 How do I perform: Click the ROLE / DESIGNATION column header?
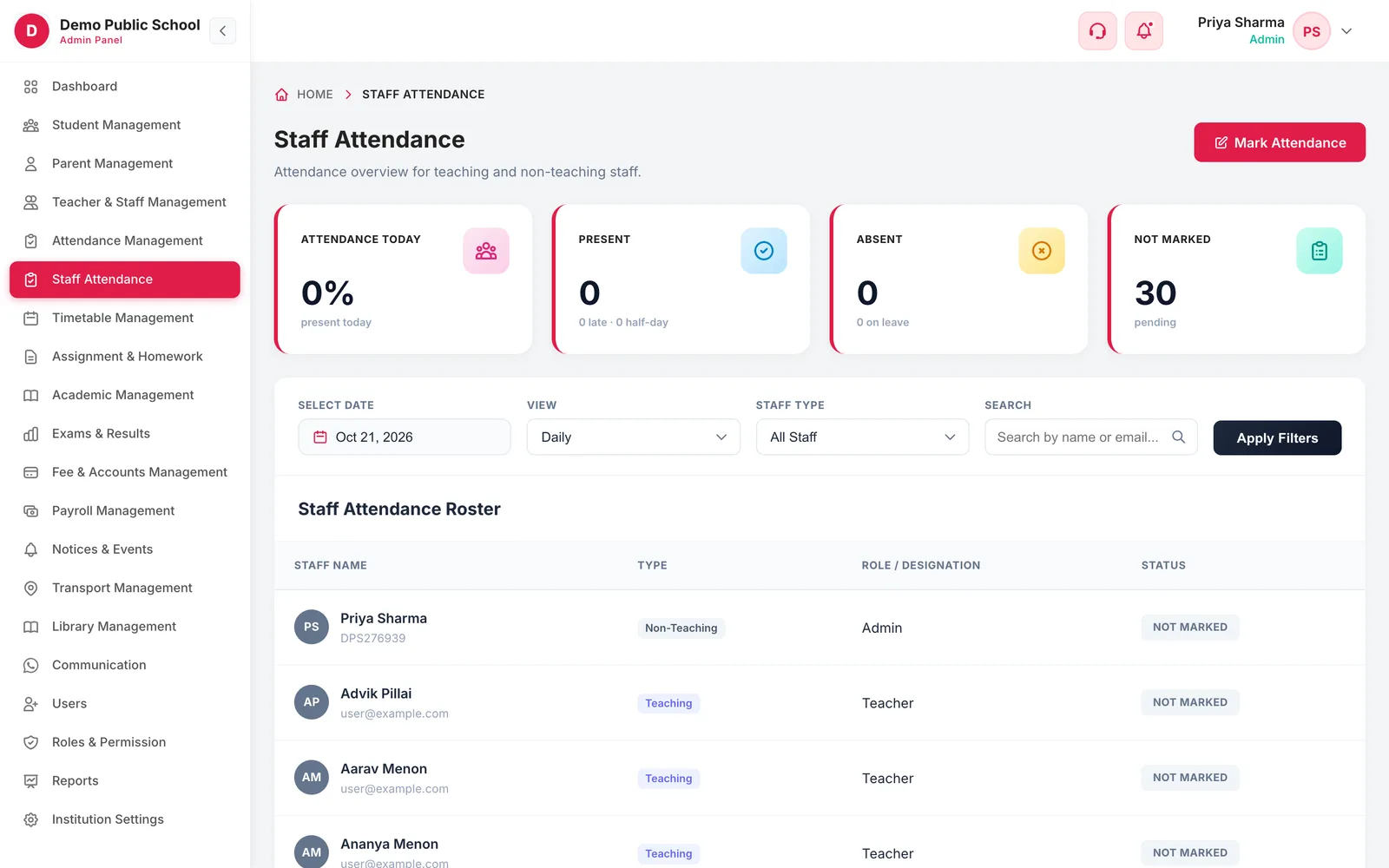tap(921, 566)
